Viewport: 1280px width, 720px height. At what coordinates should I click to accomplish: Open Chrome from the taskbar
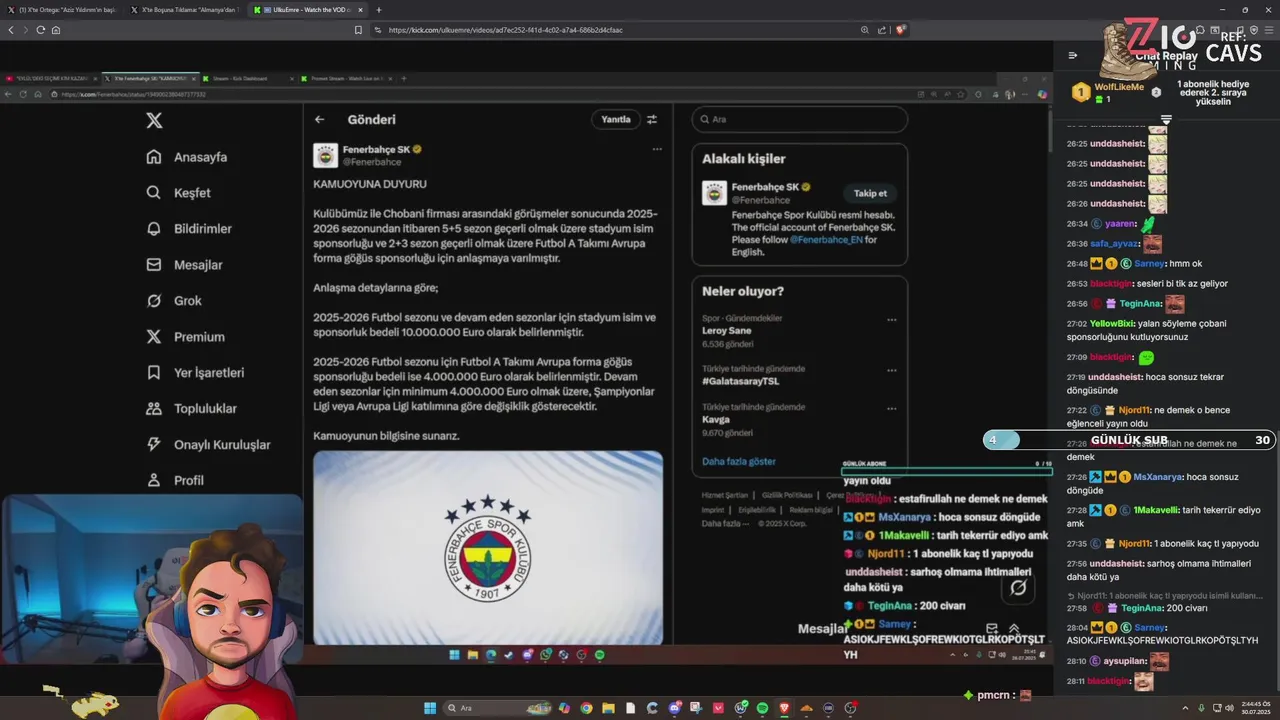pos(586,708)
